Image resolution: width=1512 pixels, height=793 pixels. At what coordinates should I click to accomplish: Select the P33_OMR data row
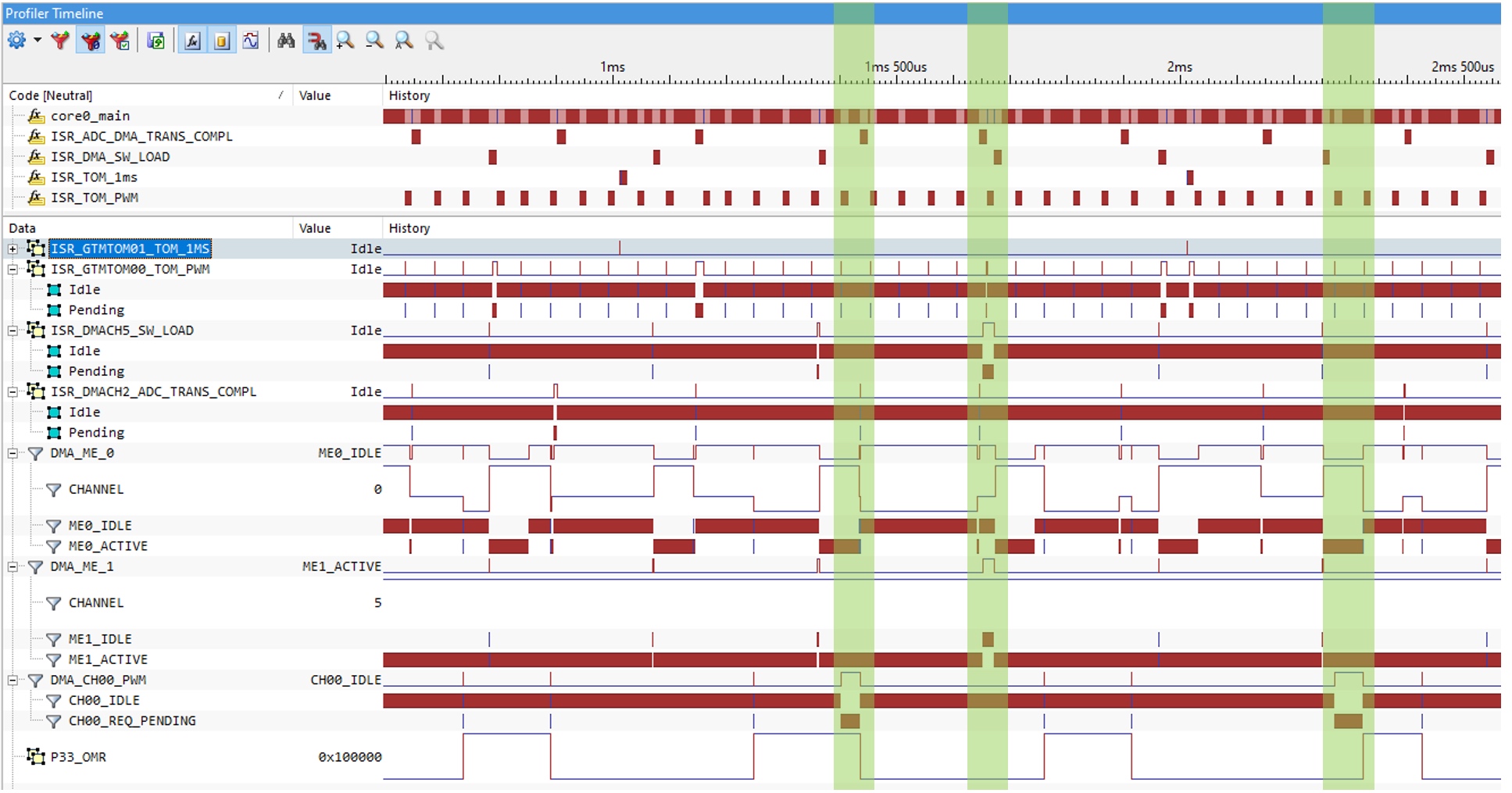78,757
